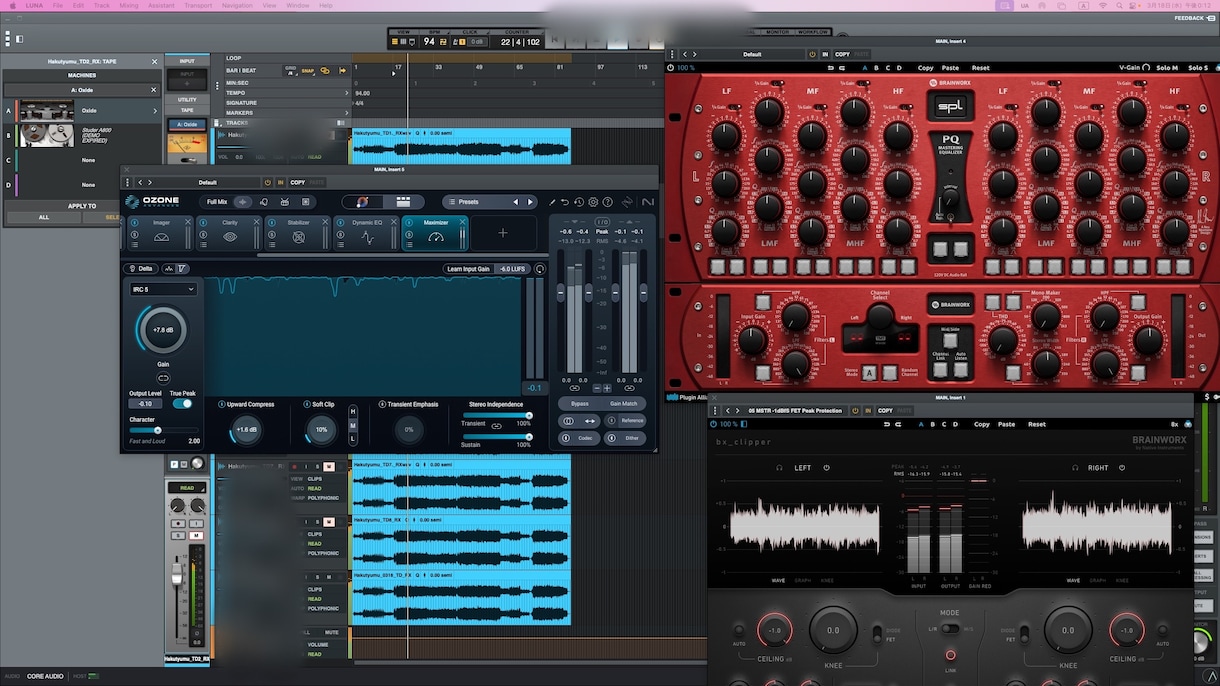Open the Transport menu
1220x686 pixels.
click(198, 5)
